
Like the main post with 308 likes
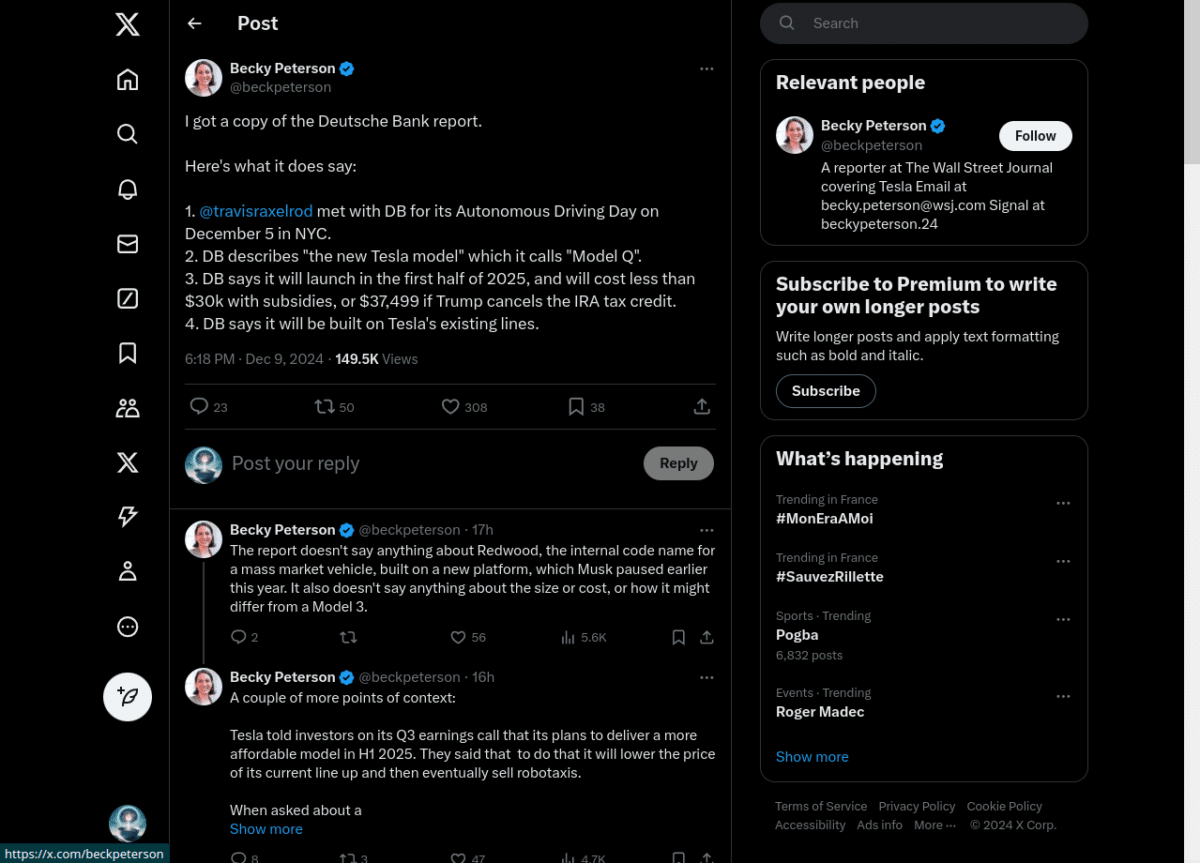[x=464, y=407]
